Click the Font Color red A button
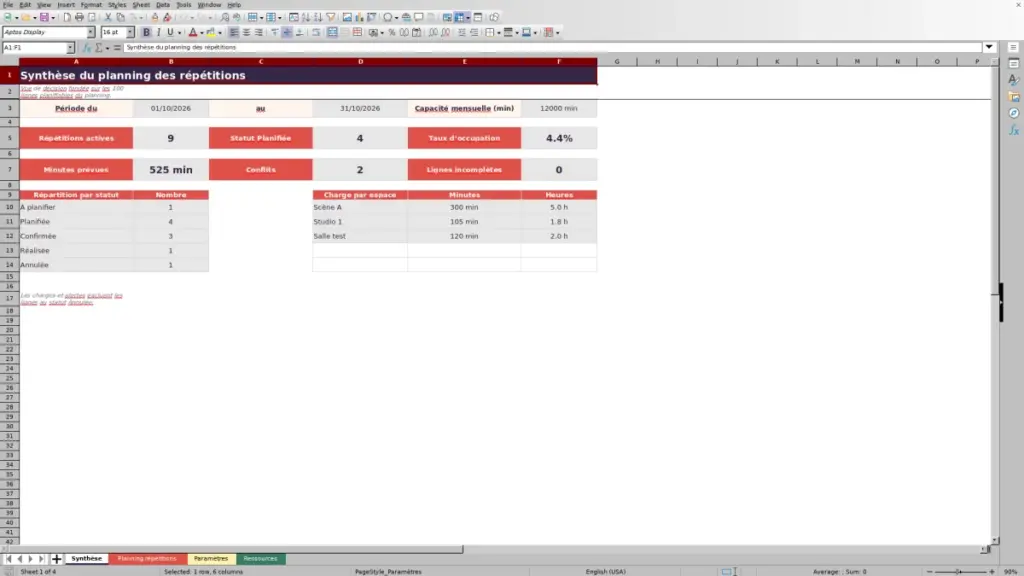Viewport: 1024px width, 576px height. tap(193, 32)
